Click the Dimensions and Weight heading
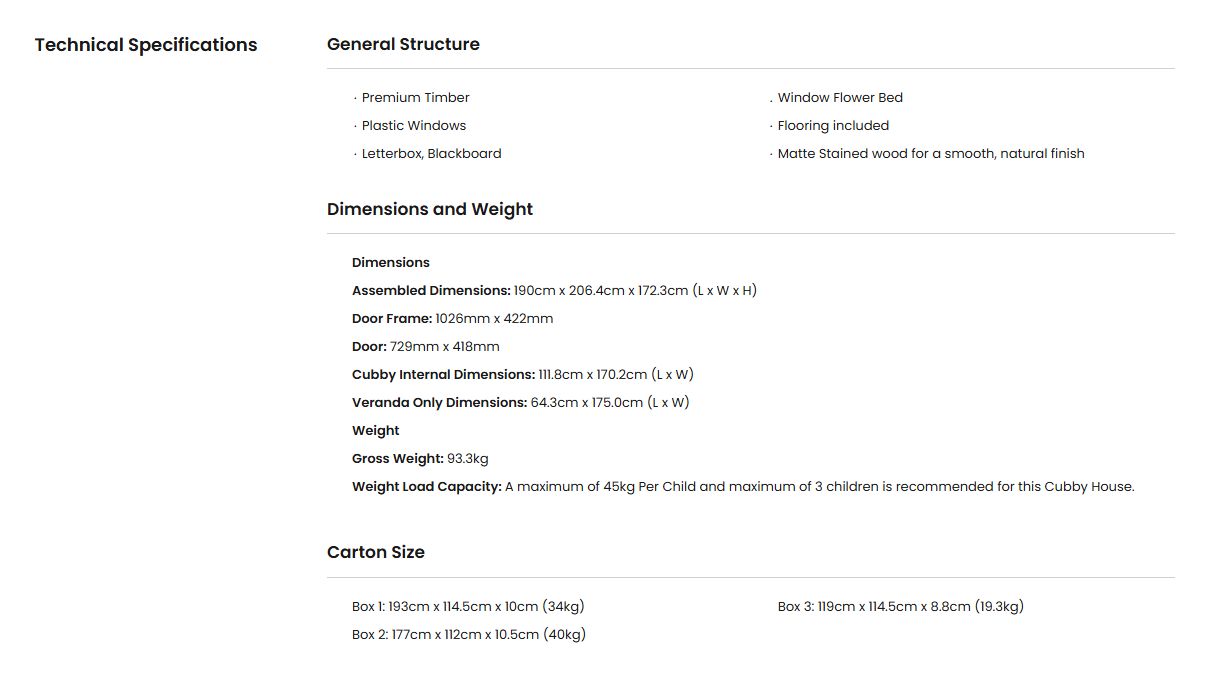Screen dimensions: 1232x683 click(x=430, y=209)
